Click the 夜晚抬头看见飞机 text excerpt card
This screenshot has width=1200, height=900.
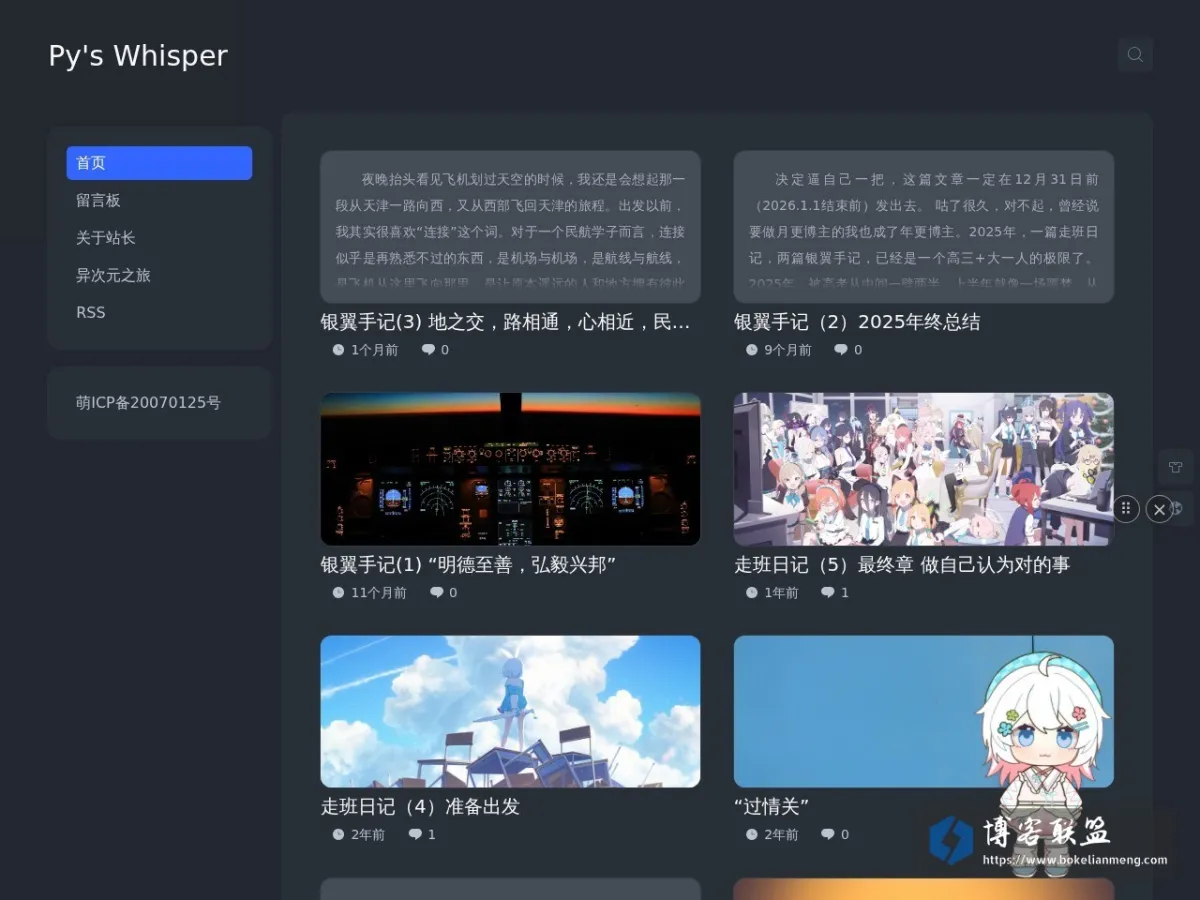pos(510,227)
